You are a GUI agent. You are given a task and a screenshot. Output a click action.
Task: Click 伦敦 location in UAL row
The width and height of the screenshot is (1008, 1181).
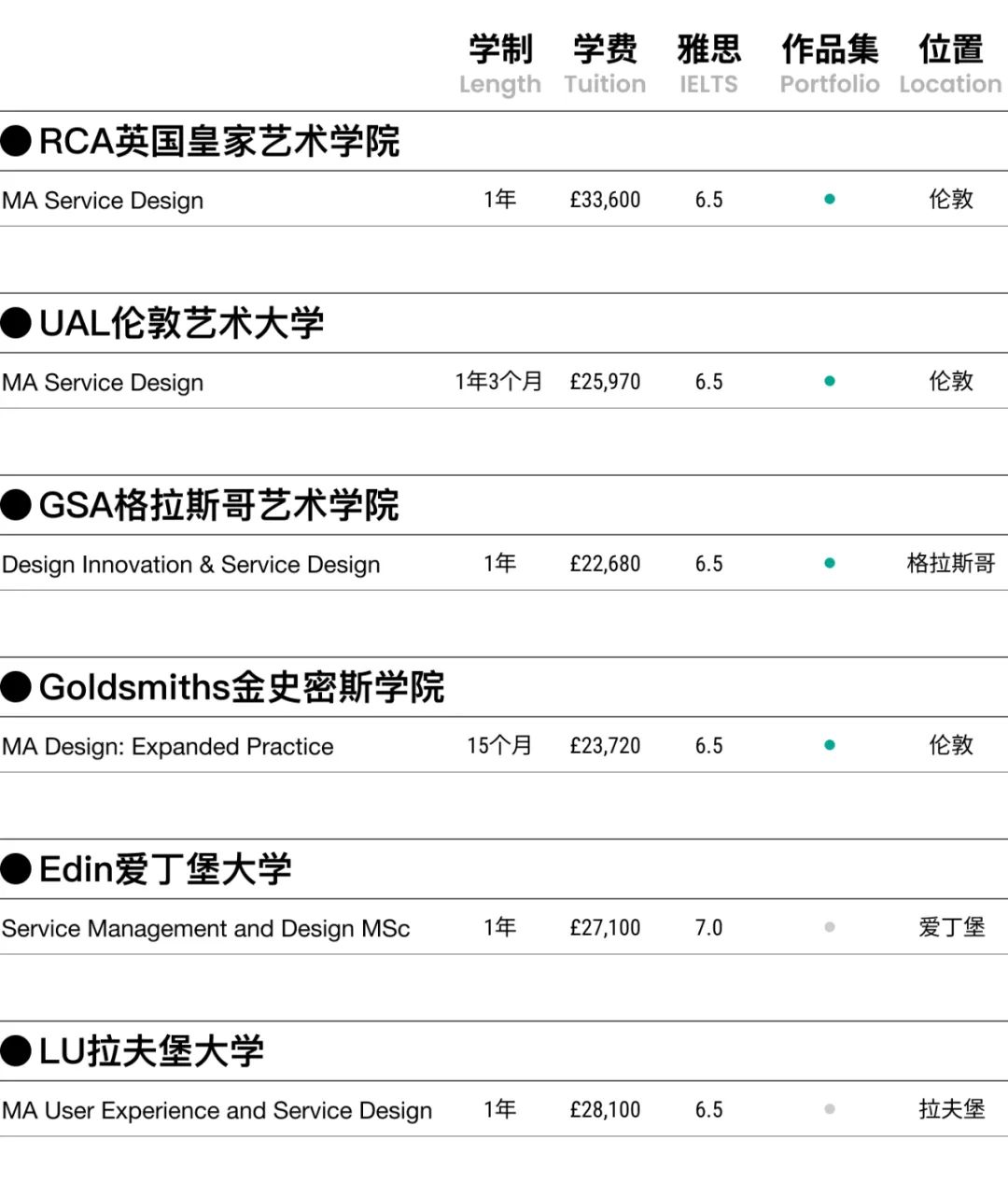(x=951, y=381)
